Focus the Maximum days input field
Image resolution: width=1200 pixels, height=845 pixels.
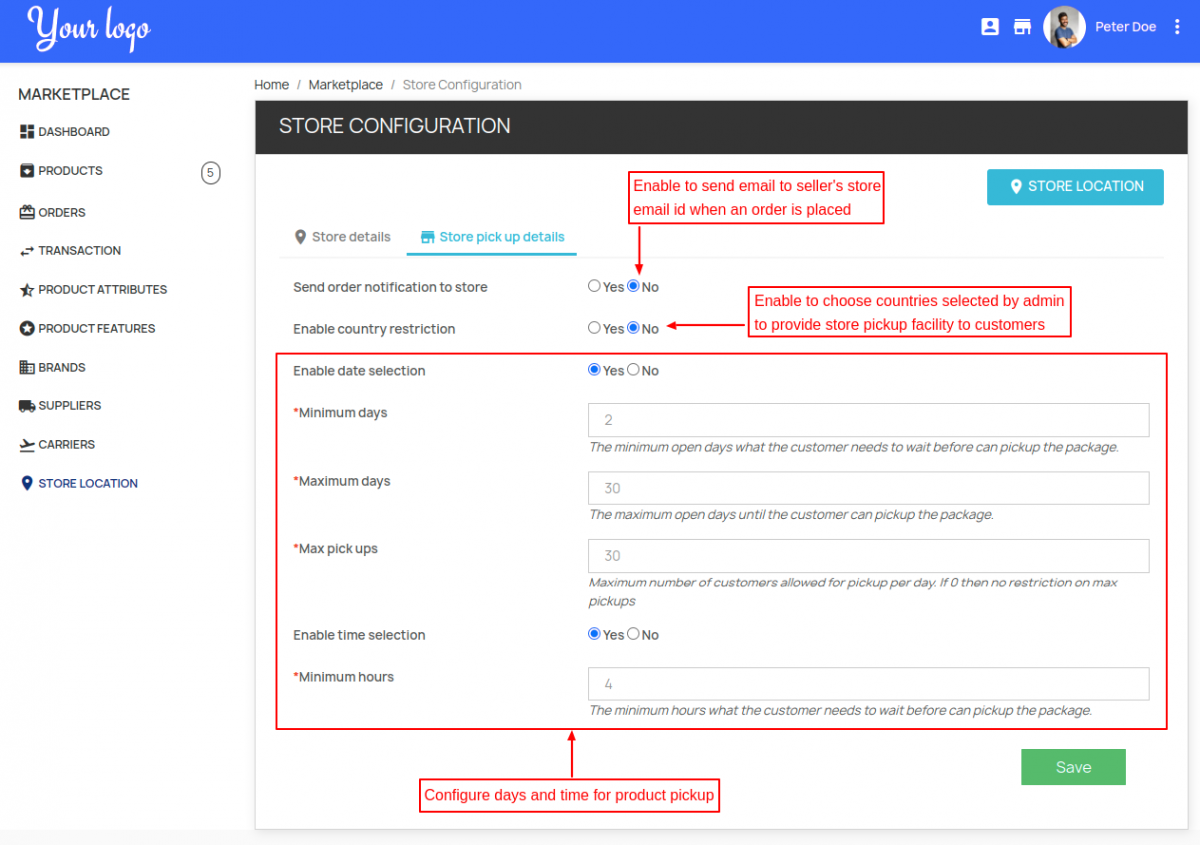pyautogui.click(x=869, y=488)
